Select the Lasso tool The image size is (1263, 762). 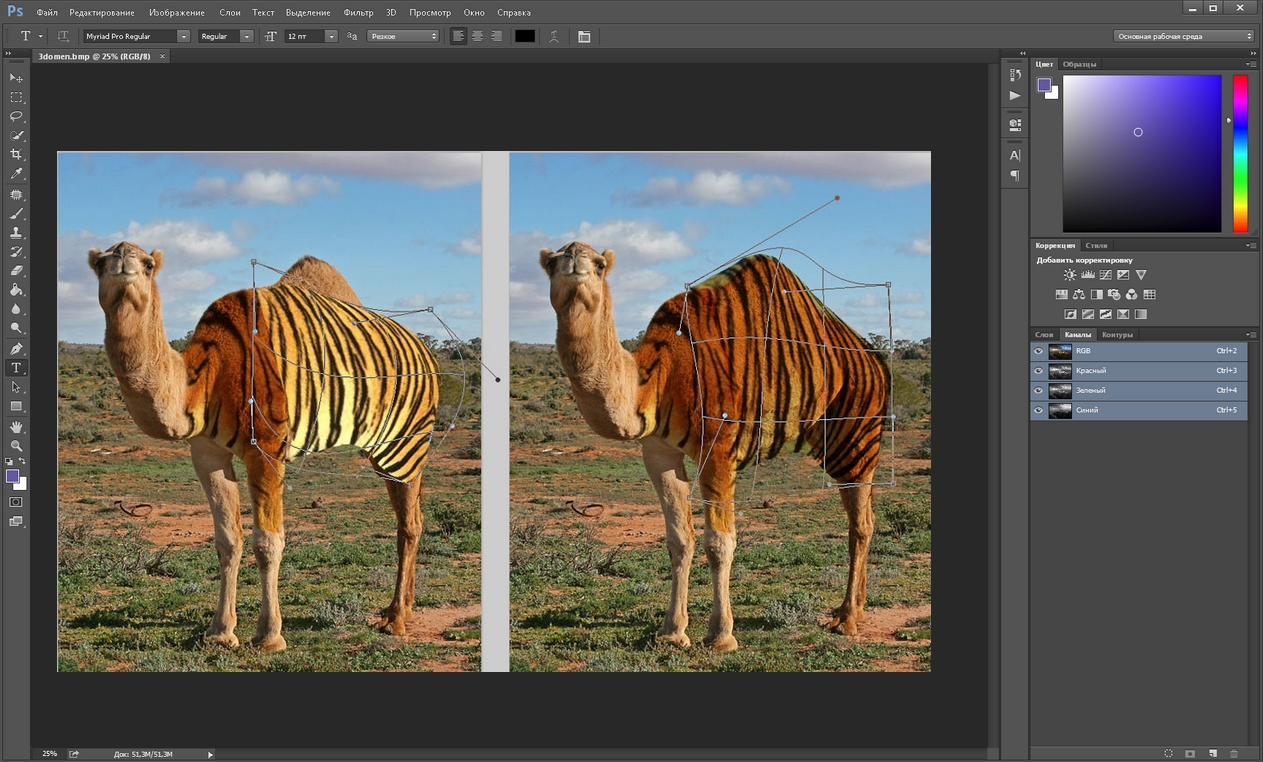pyautogui.click(x=16, y=116)
